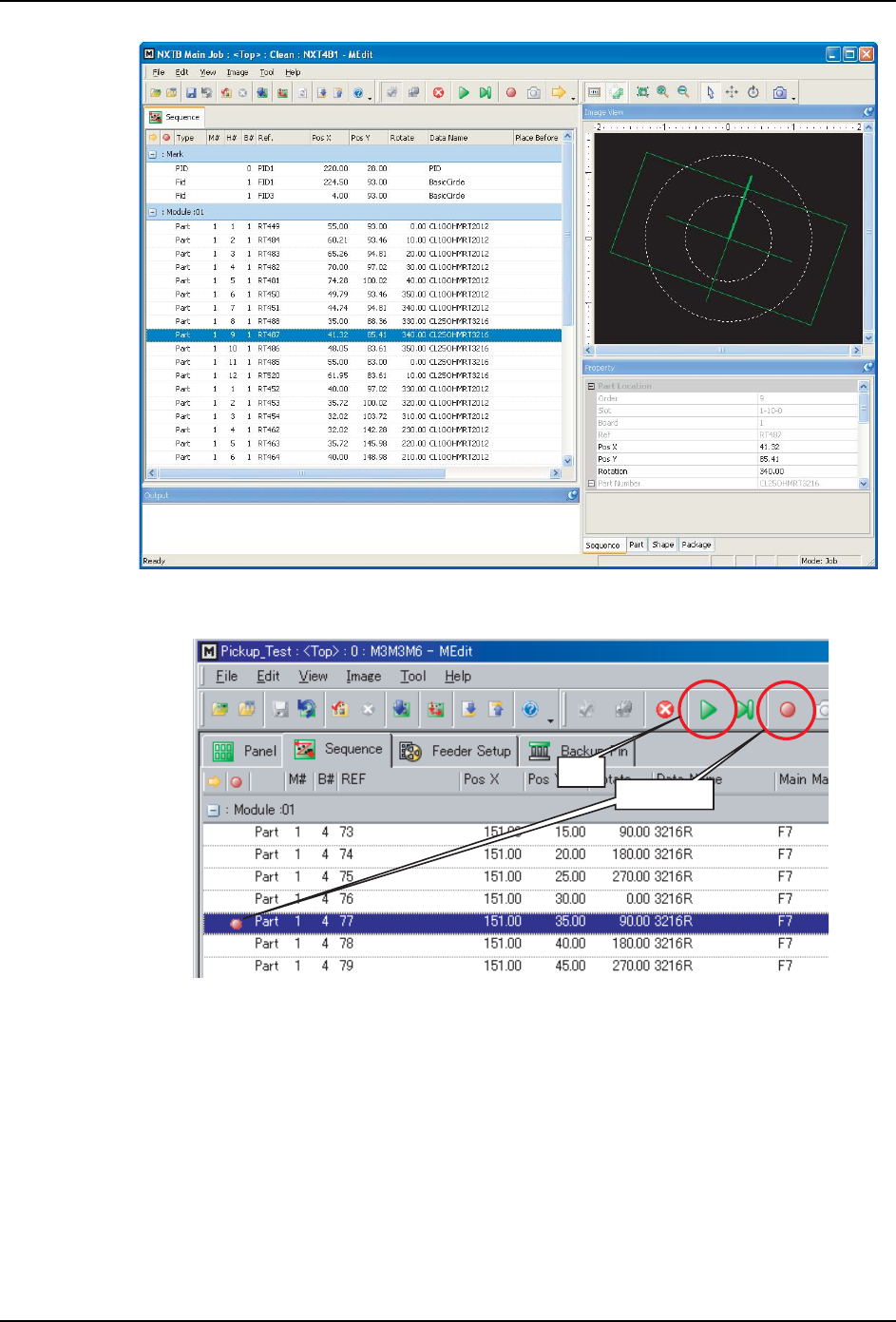Select the pan move tool above Image View
896x1322 pixels.
click(x=732, y=92)
